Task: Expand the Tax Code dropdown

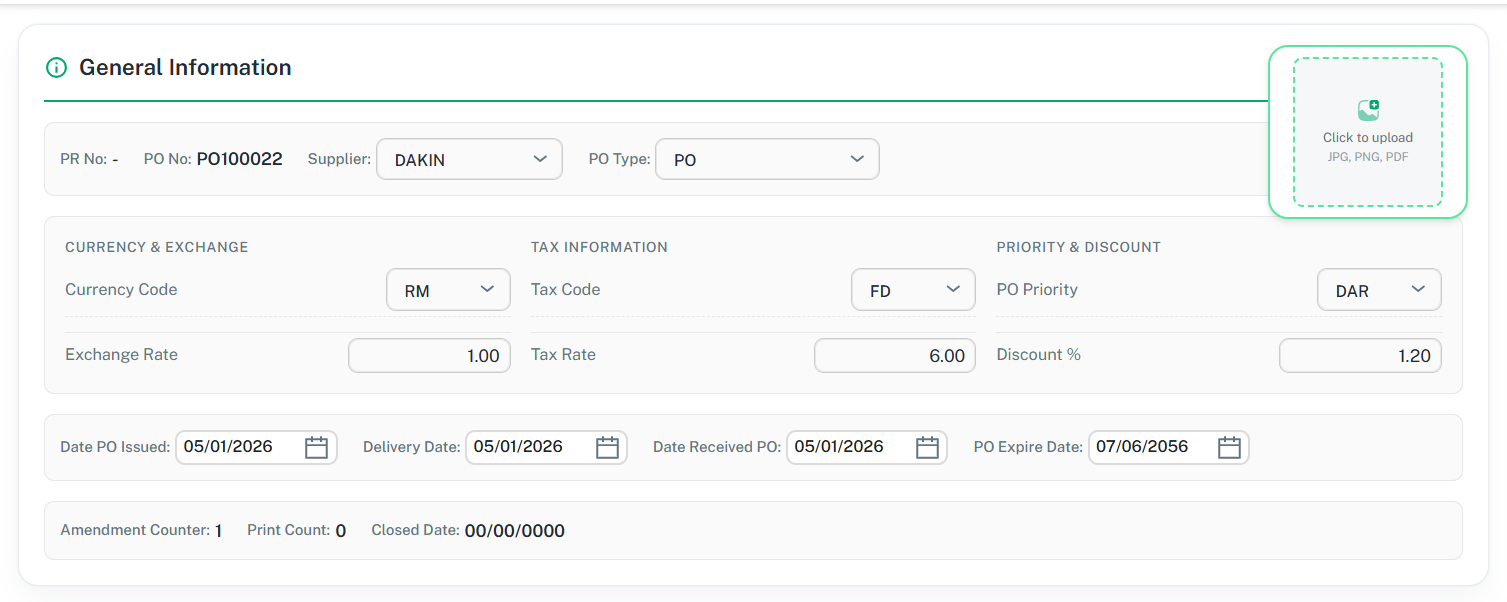Action: click(913, 290)
